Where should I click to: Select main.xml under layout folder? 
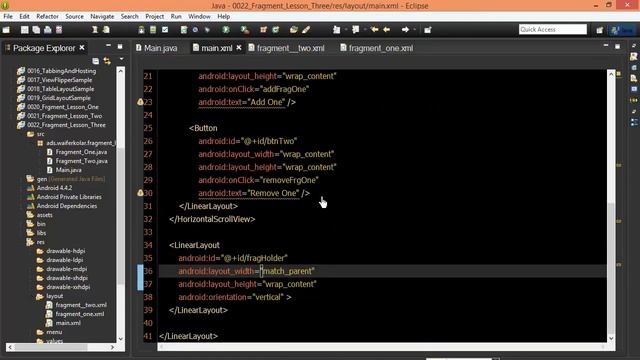[x=68, y=323]
